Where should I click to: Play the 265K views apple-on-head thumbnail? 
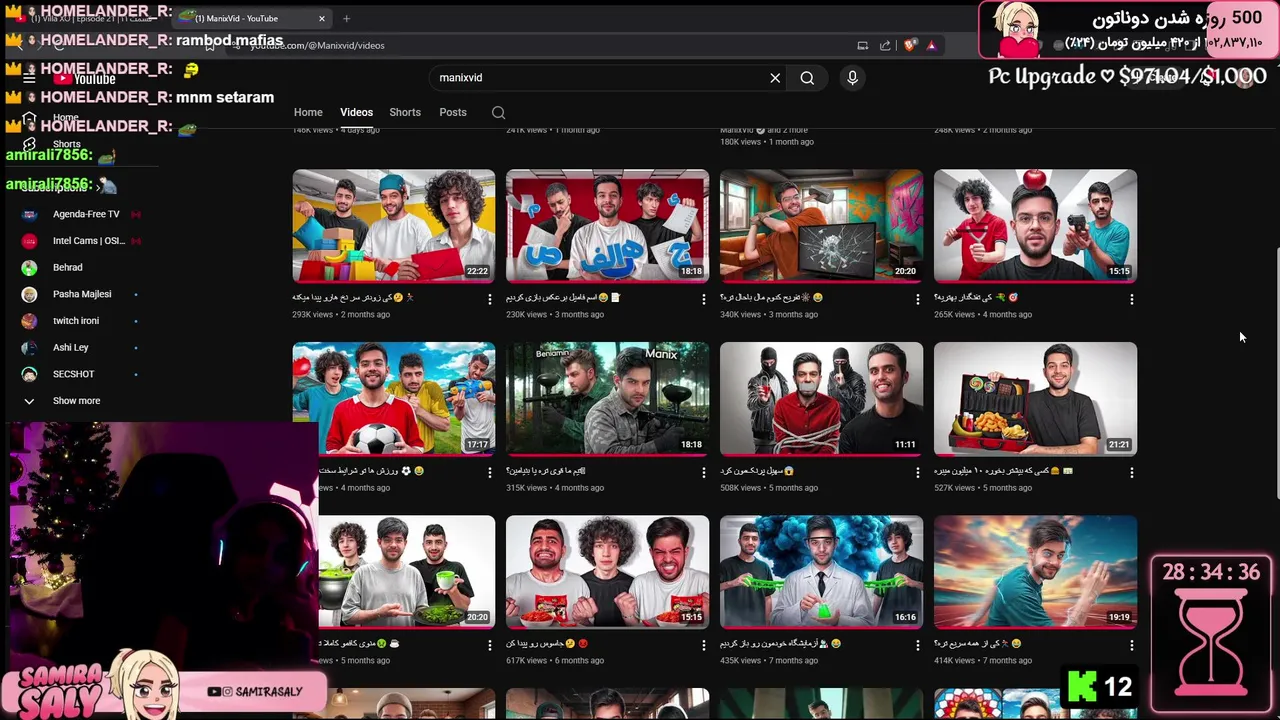[x=1035, y=226]
